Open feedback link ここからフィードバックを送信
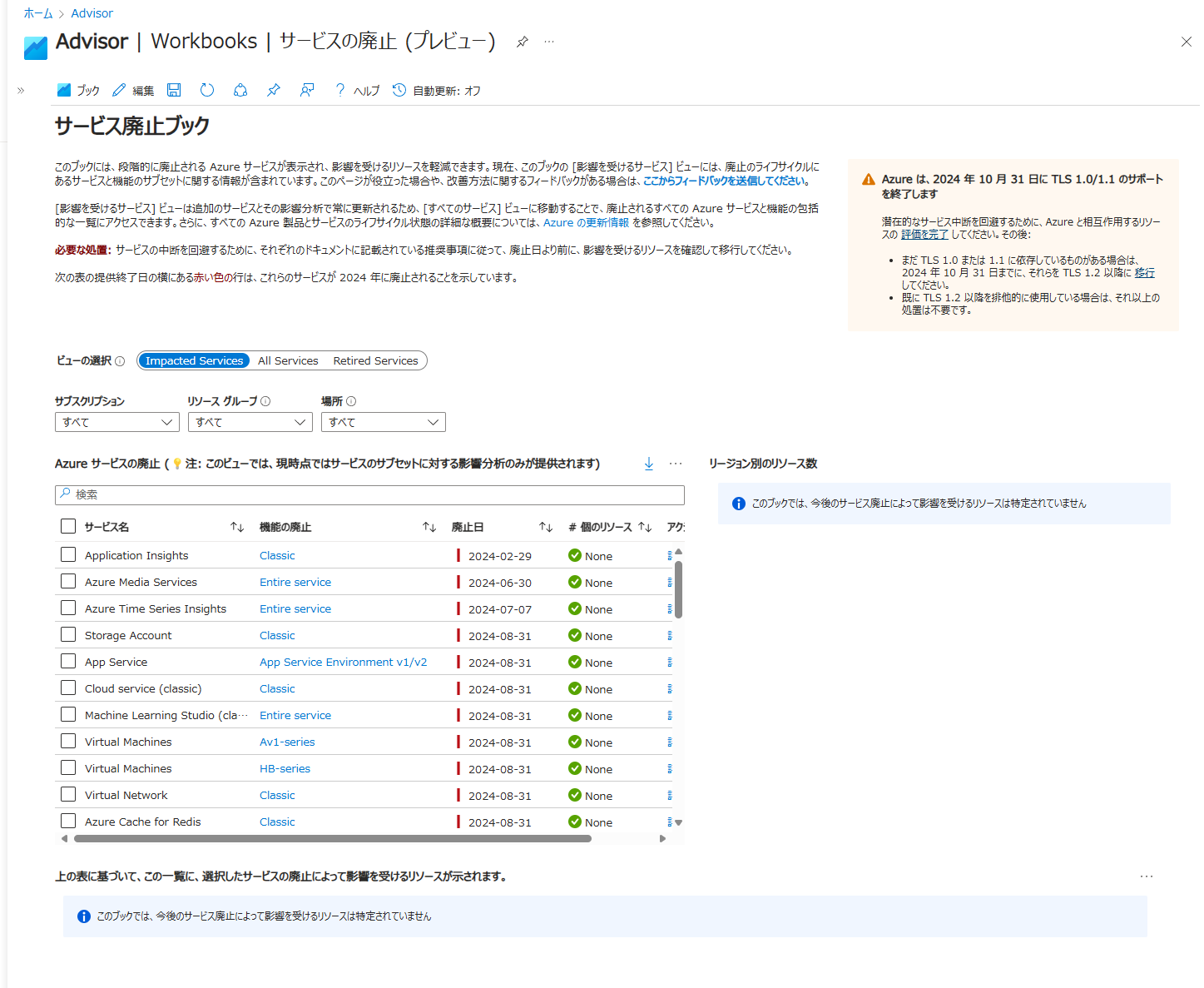Viewport: 1204px width, 988px height. [x=724, y=181]
